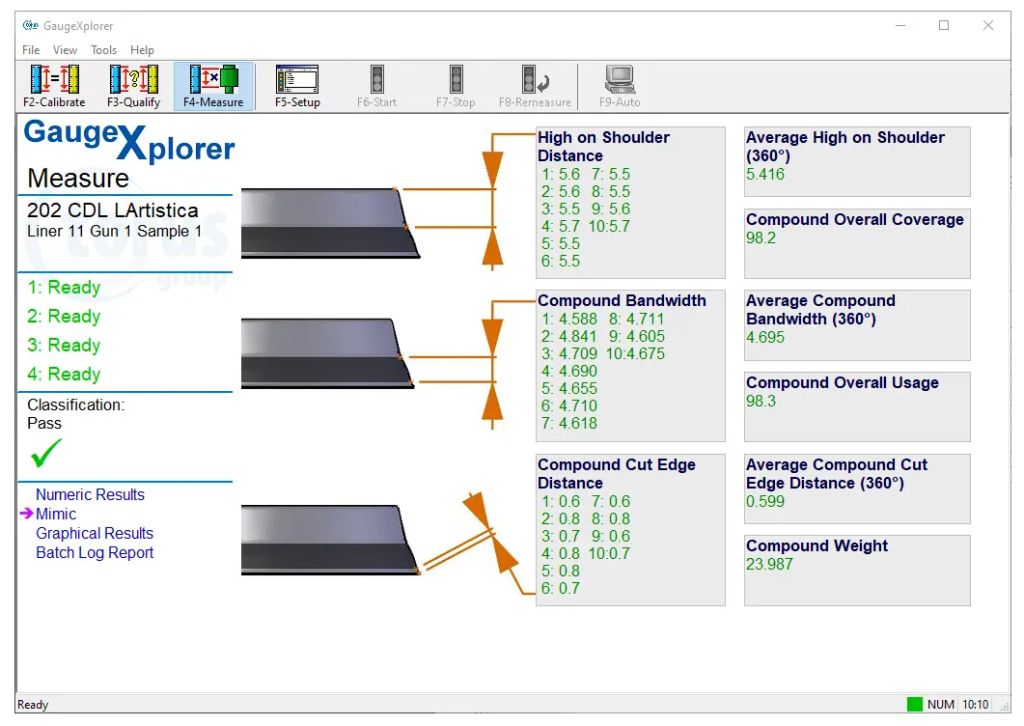The width and height of the screenshot is (1024, 726).
Task: Trigger the F8-Remeasure icon
Action: (535, 86)
